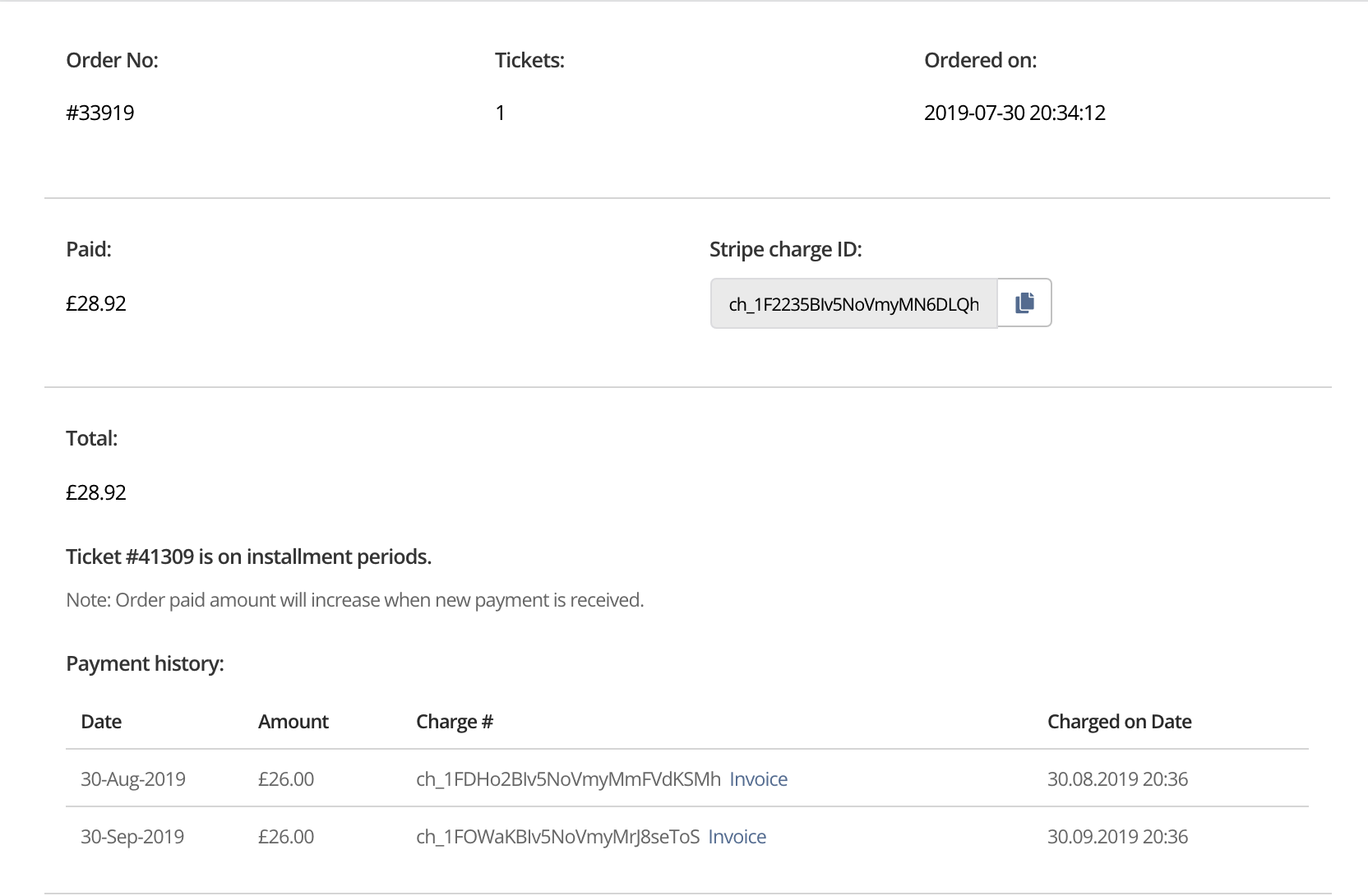Select the 30-Aug-2019 date cell
Viewport: 1368px width, 896px height.
pyautogui.click(x=133, y=779)
